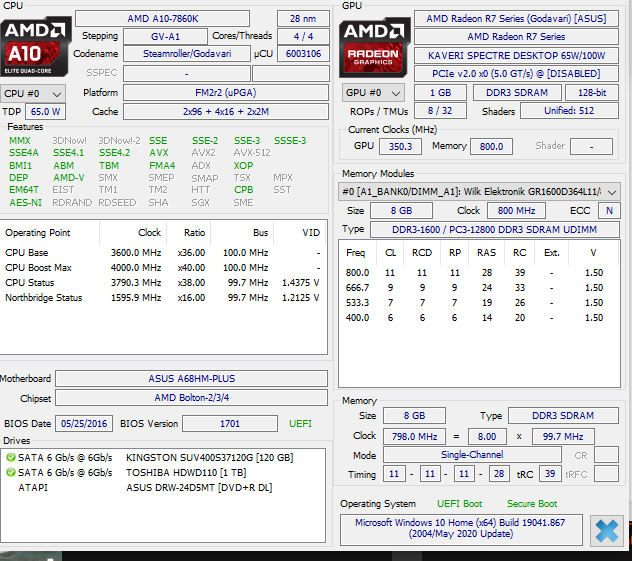Click the AMD Radeon R7 Series (Godavari) [ASUS] field
This screenshot has width=632, height=561.
(516, 19)
